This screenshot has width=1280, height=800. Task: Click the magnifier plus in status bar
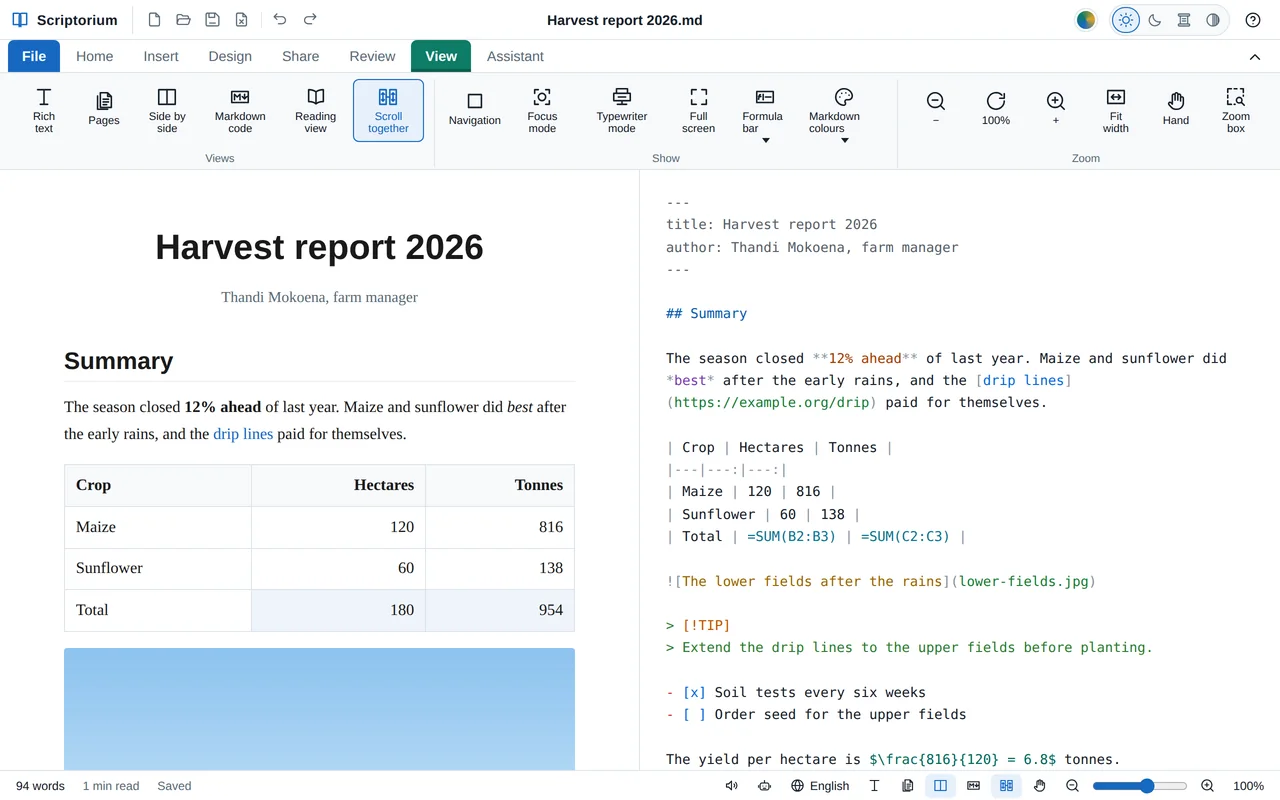pos(1207,786)
